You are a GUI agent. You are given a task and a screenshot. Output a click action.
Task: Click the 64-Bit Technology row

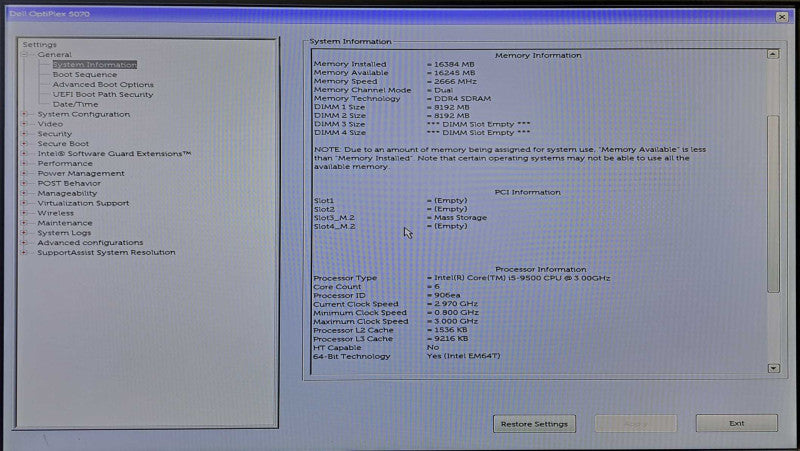pos(407,356)
